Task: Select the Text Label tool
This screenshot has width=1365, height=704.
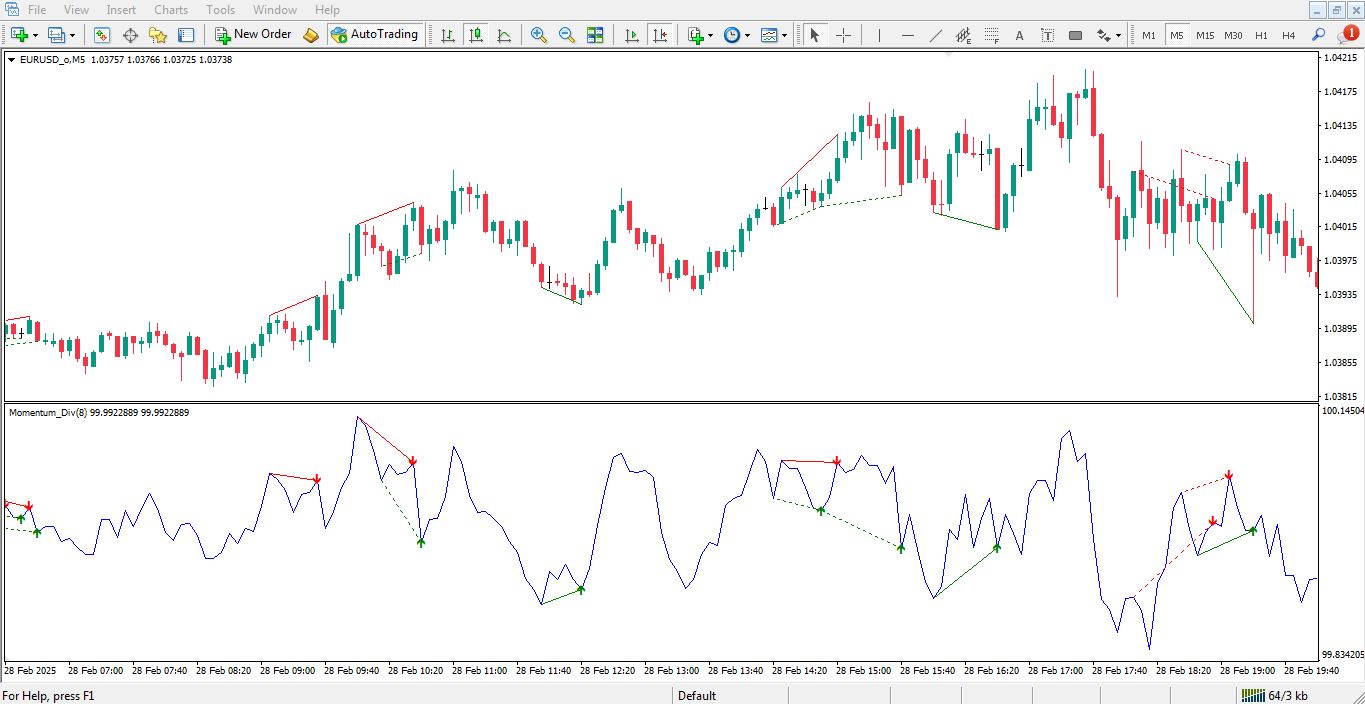Action: coord(1047,35)
